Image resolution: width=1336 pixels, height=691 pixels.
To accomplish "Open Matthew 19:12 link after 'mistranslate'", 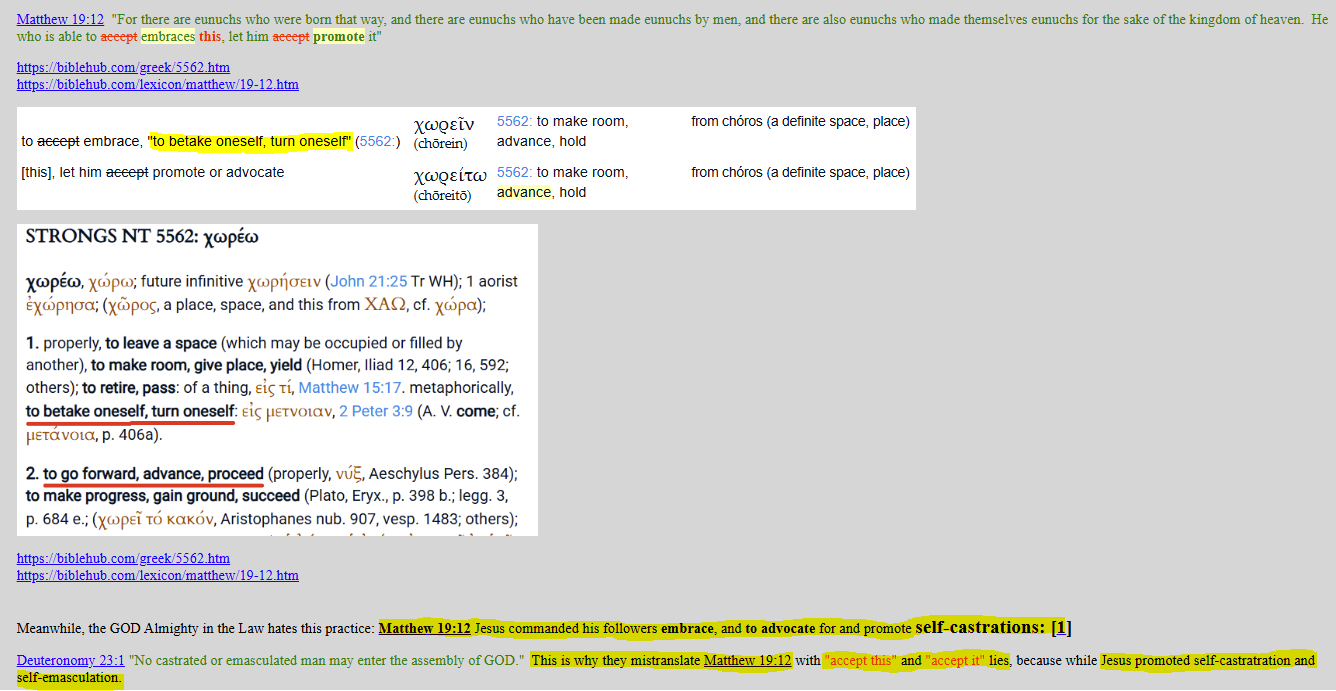I will point(747,661).
